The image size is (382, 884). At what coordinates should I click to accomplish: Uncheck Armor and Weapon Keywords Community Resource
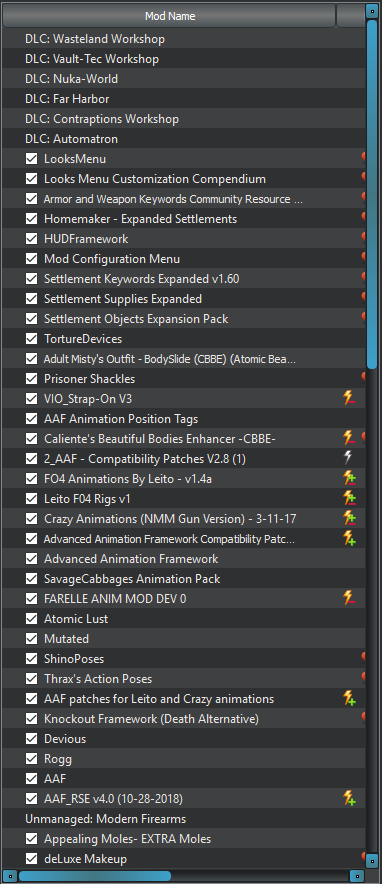point(32,199)
